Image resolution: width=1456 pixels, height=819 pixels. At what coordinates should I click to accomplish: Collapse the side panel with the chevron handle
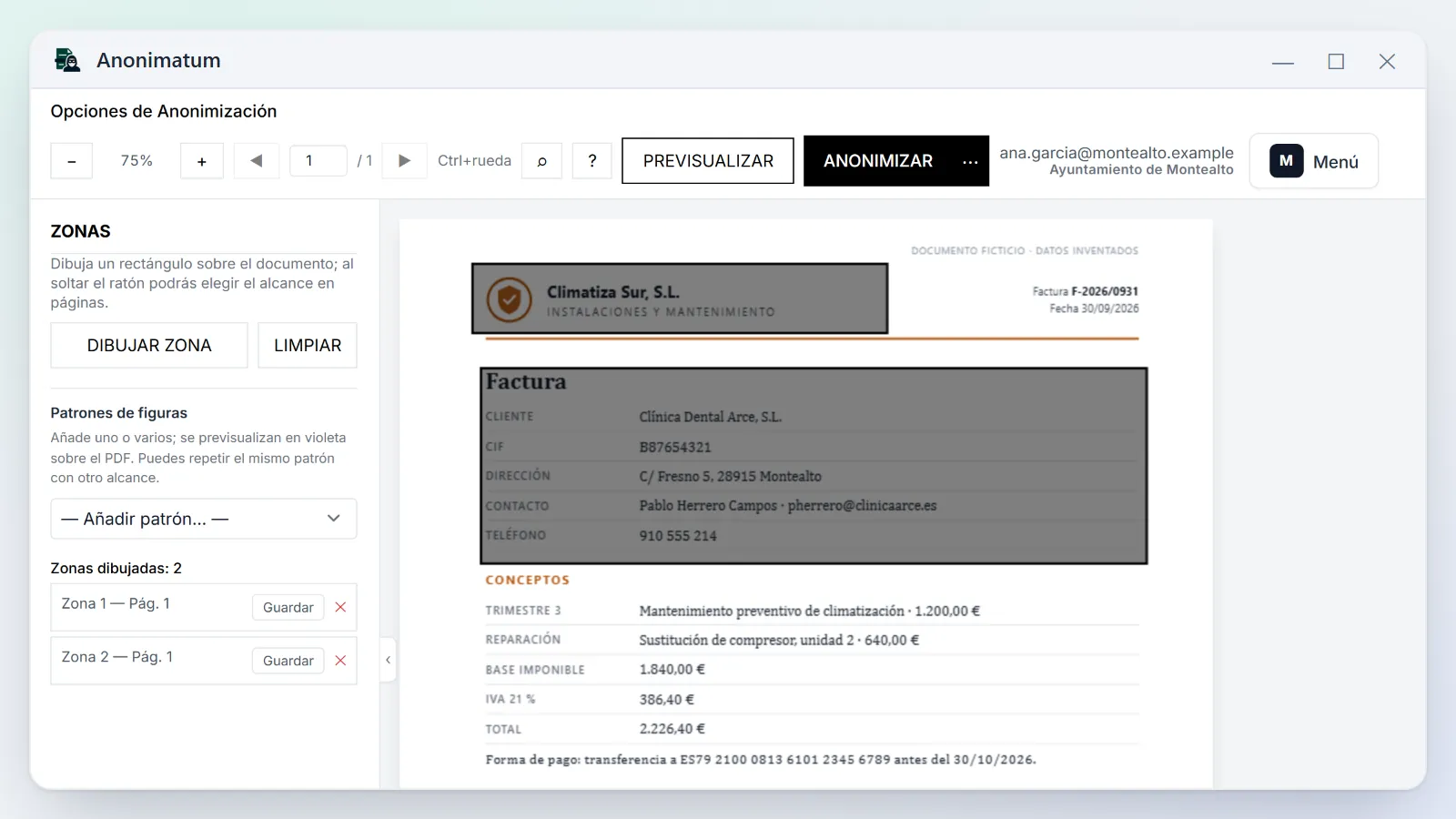(388, 660)
